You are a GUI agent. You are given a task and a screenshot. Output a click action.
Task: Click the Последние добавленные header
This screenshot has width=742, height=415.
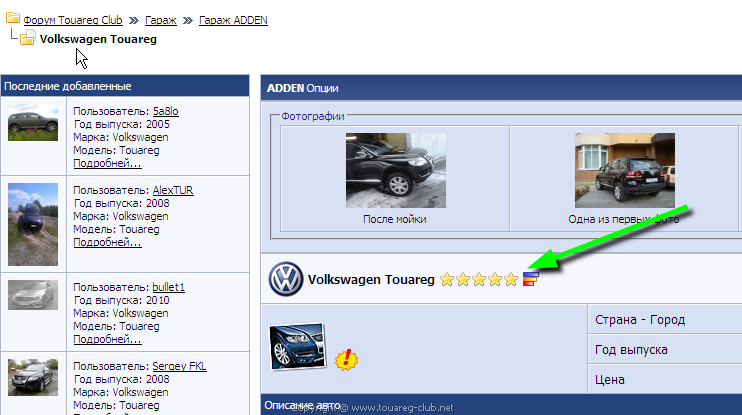click(x=125, y=86)
